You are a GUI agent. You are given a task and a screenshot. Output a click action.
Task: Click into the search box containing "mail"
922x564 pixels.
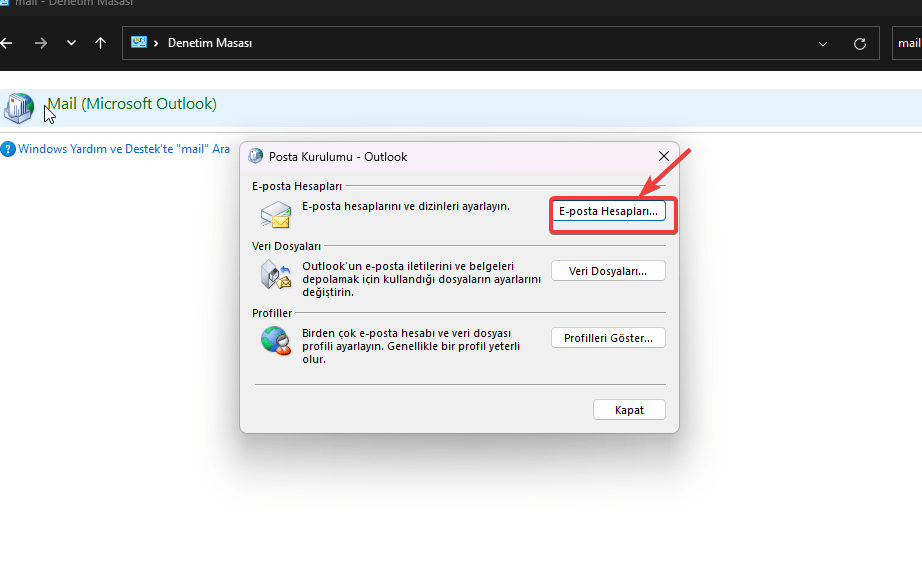907,43
